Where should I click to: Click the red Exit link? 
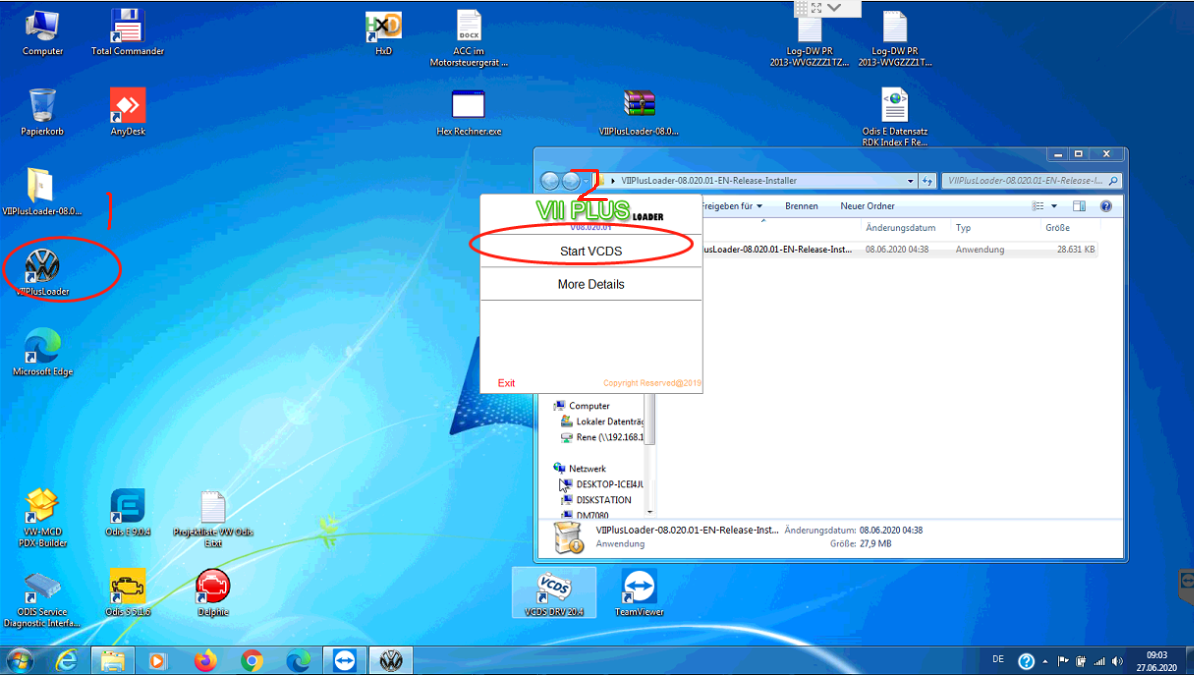tap(506, 383)
